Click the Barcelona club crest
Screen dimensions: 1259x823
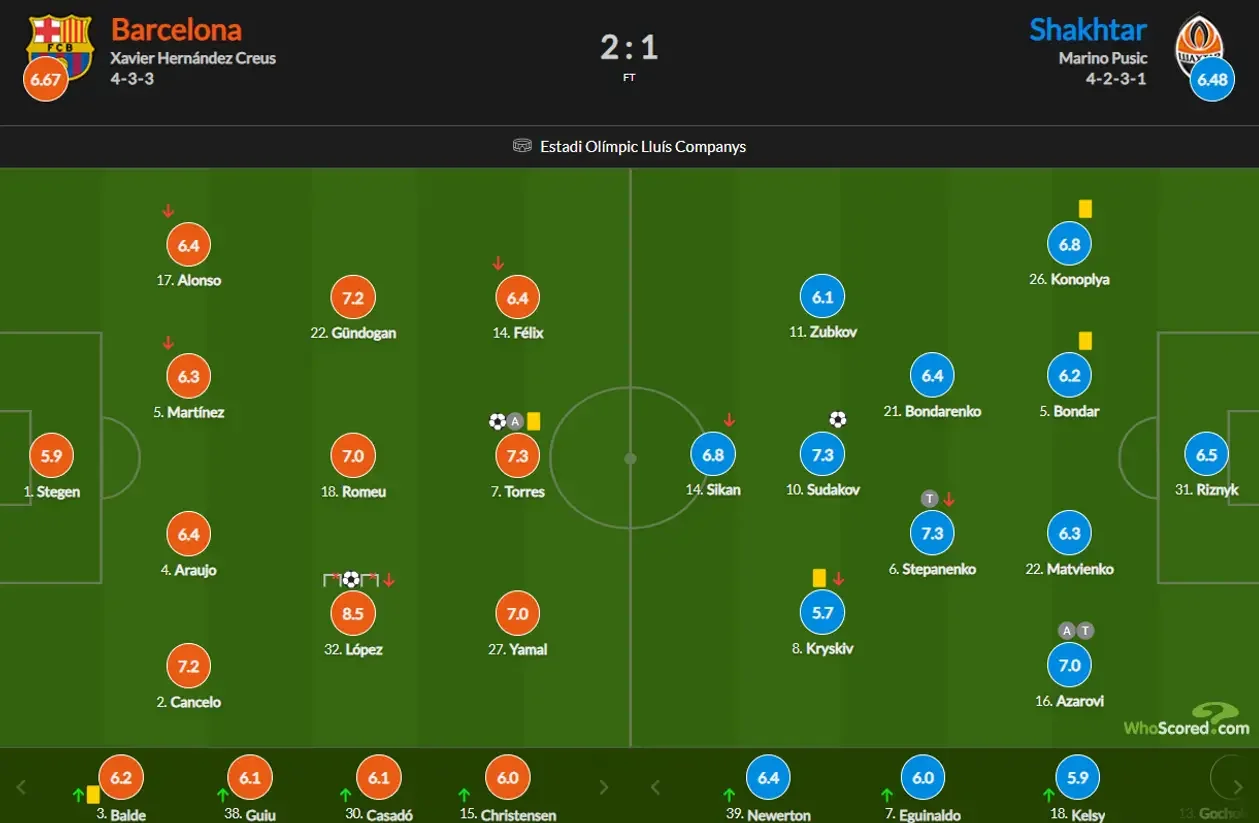coord(58,40)
